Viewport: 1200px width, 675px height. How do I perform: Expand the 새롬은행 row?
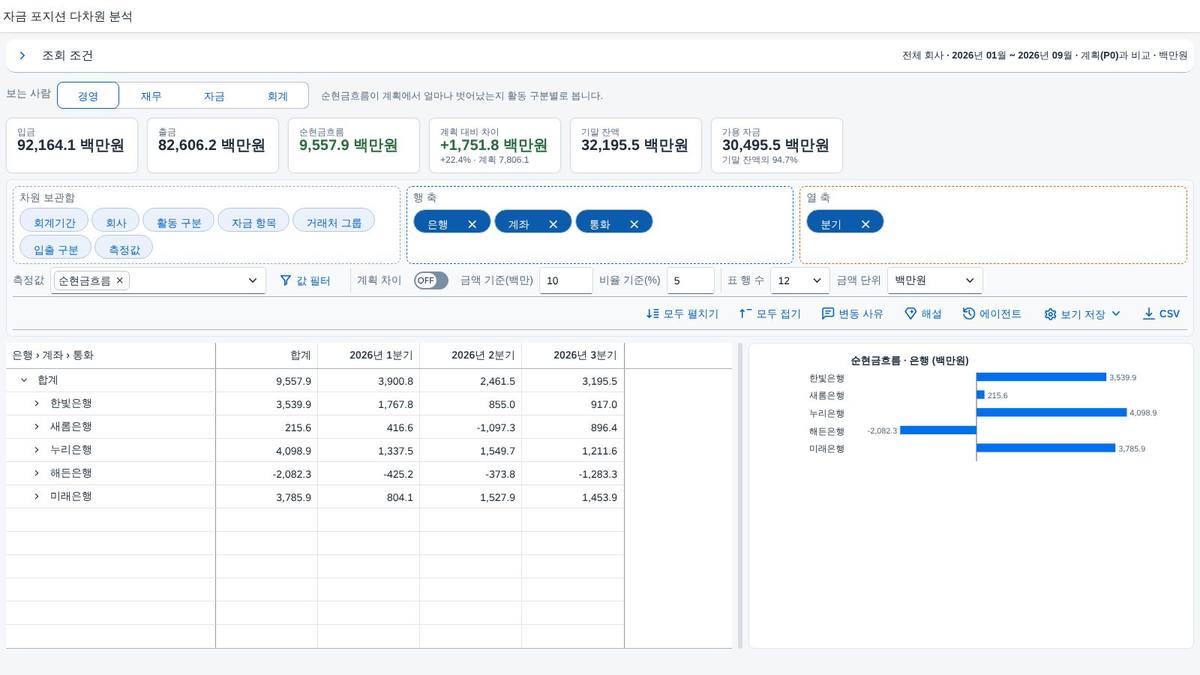(x=37, y=426)
